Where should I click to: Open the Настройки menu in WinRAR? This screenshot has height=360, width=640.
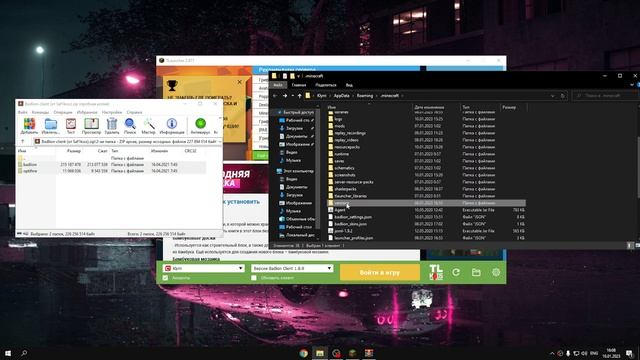pyautogui.click(x=112, y=112)
